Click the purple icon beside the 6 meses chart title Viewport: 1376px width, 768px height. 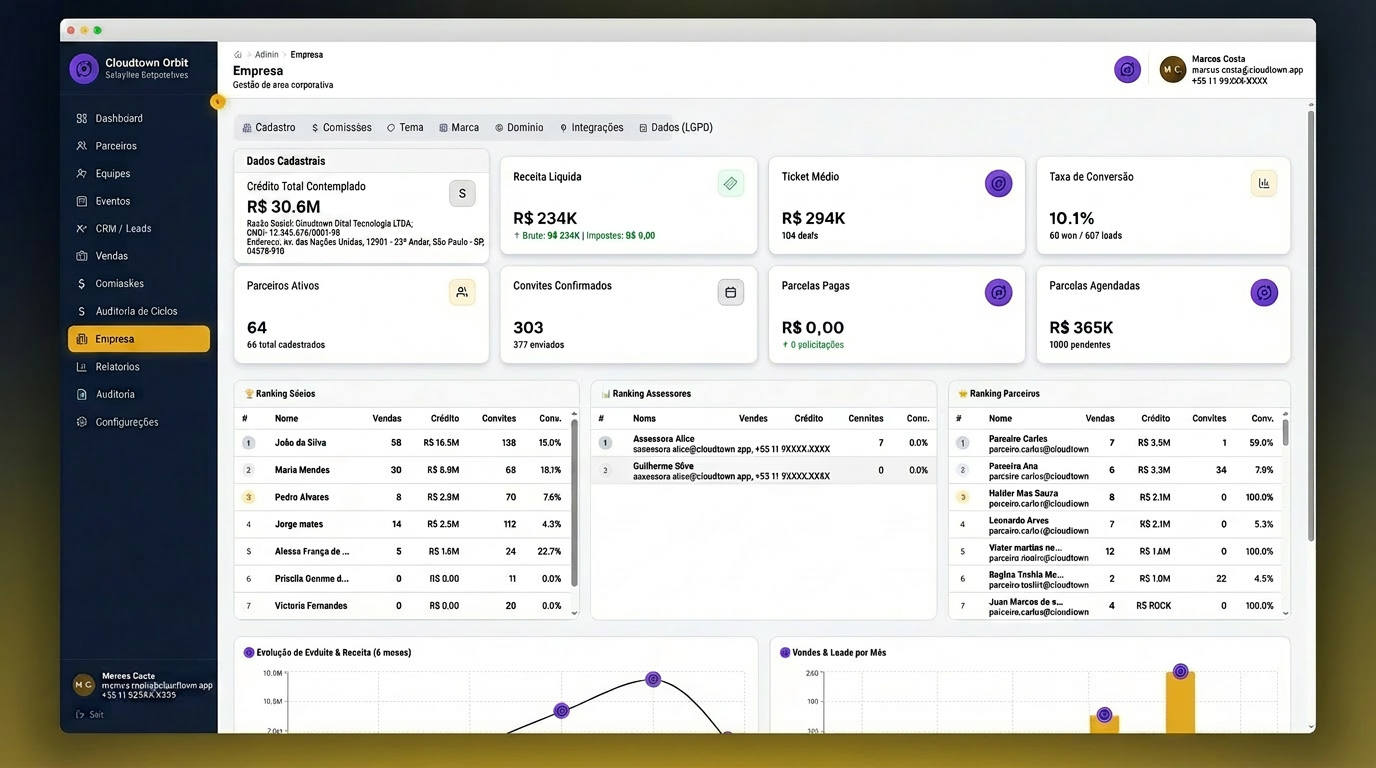coord(249,653)
